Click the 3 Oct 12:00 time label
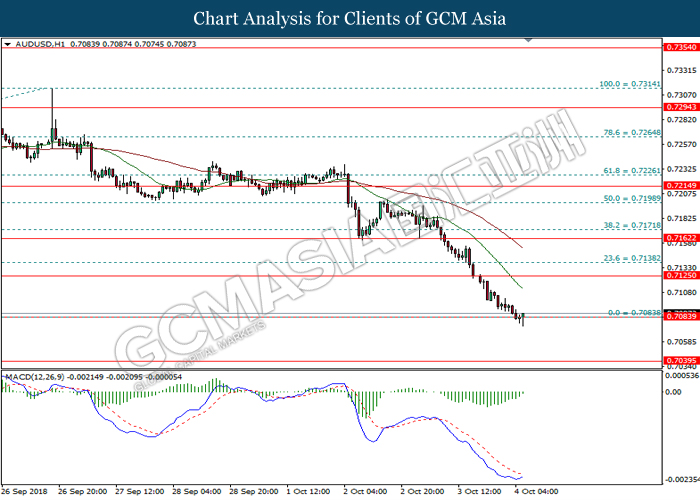This screenshot has height=500, width=700. 479,492
